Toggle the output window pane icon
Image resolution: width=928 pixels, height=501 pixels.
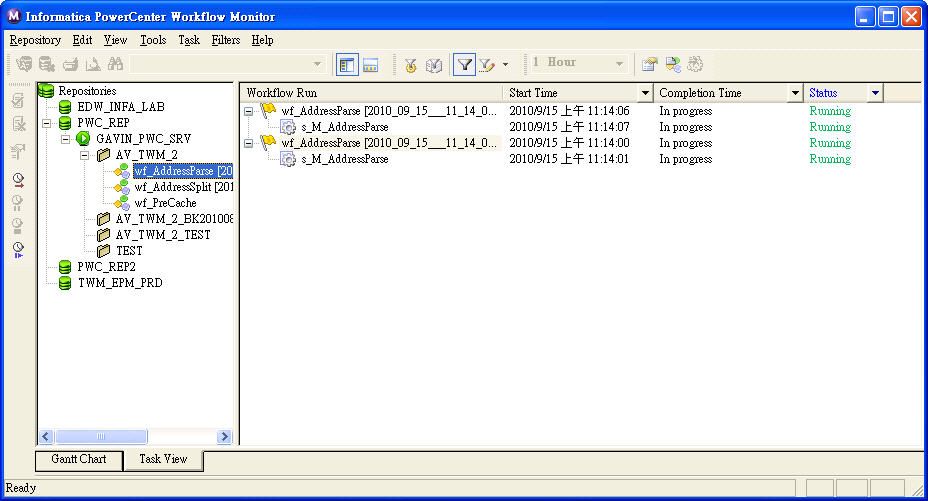[x=370, y=64]
